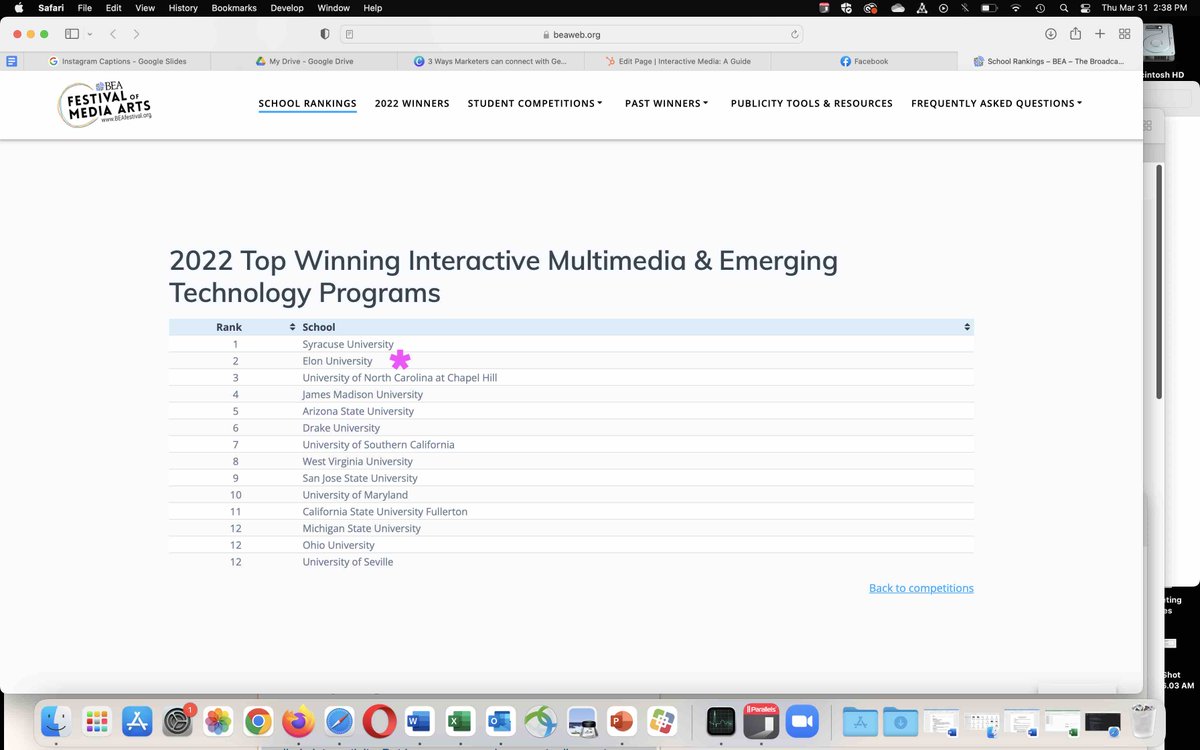This screenshot has width=1200, height=750.
Task: Open Finder from the Dock
Action: point(56,721)
